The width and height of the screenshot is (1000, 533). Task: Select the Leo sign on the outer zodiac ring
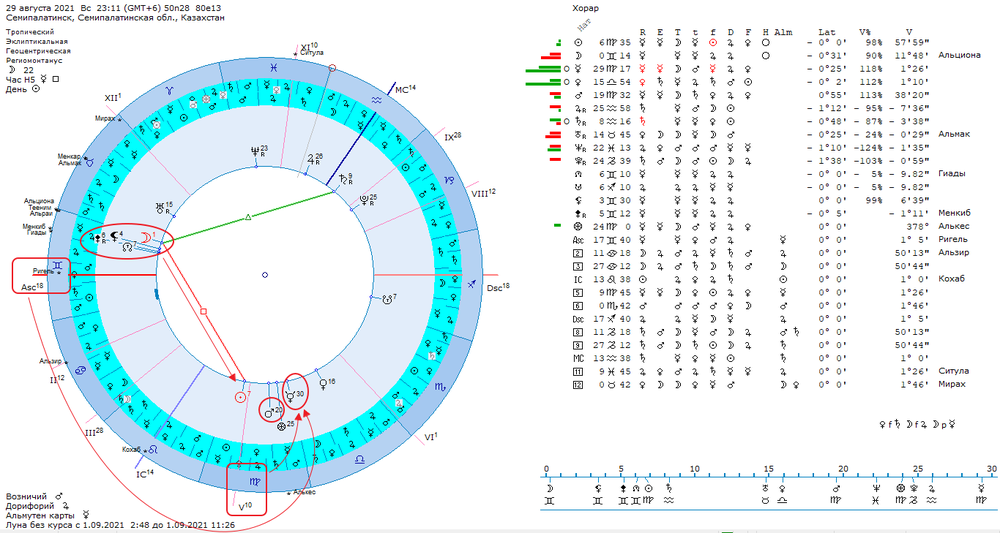coord(154,450)
